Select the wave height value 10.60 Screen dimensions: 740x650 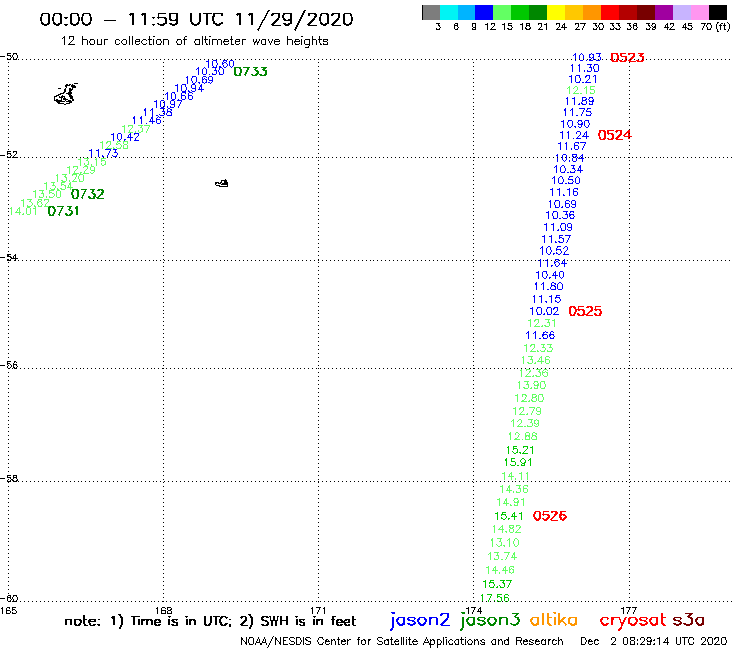pos(220,64)
